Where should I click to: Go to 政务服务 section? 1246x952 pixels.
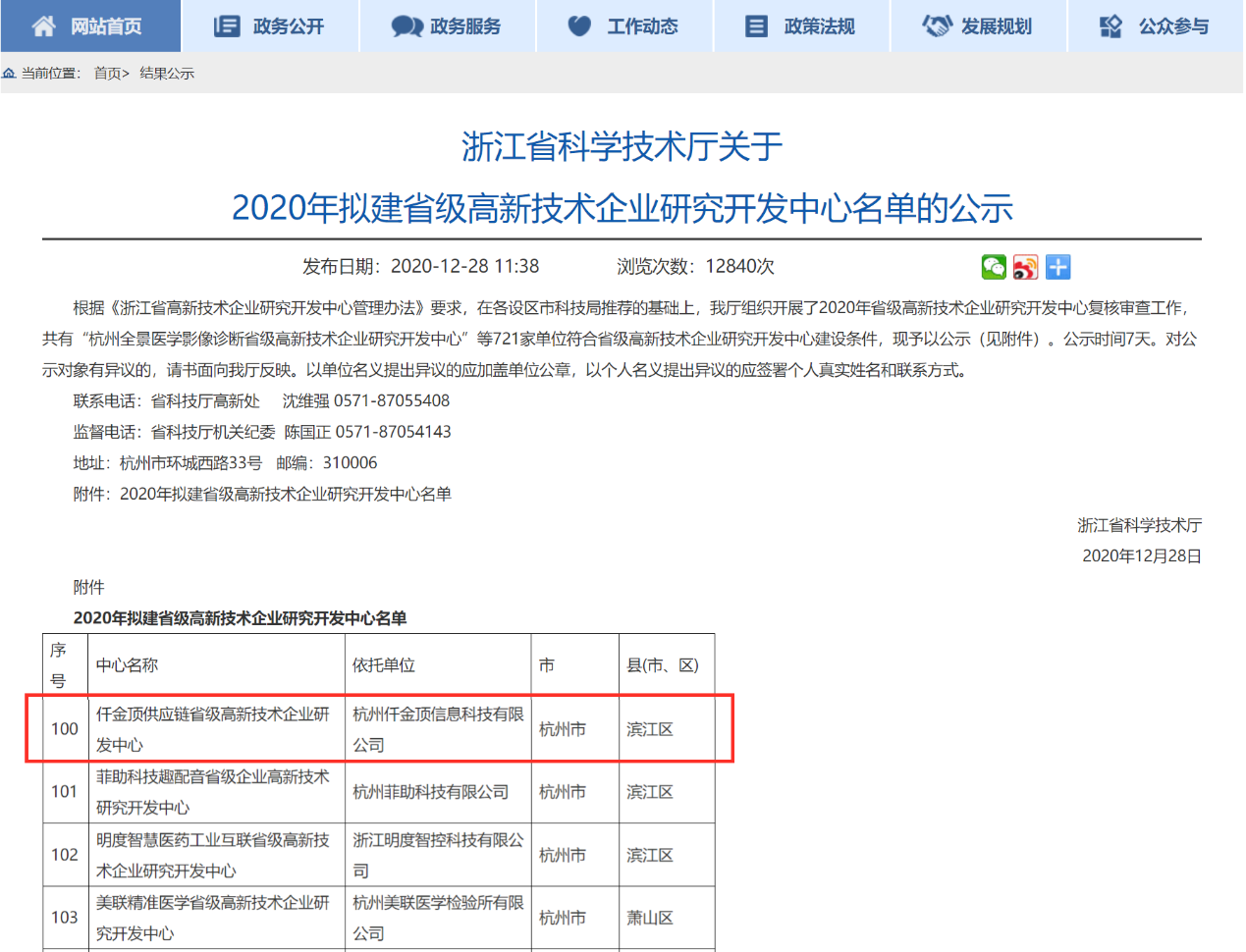coord(448,26)
